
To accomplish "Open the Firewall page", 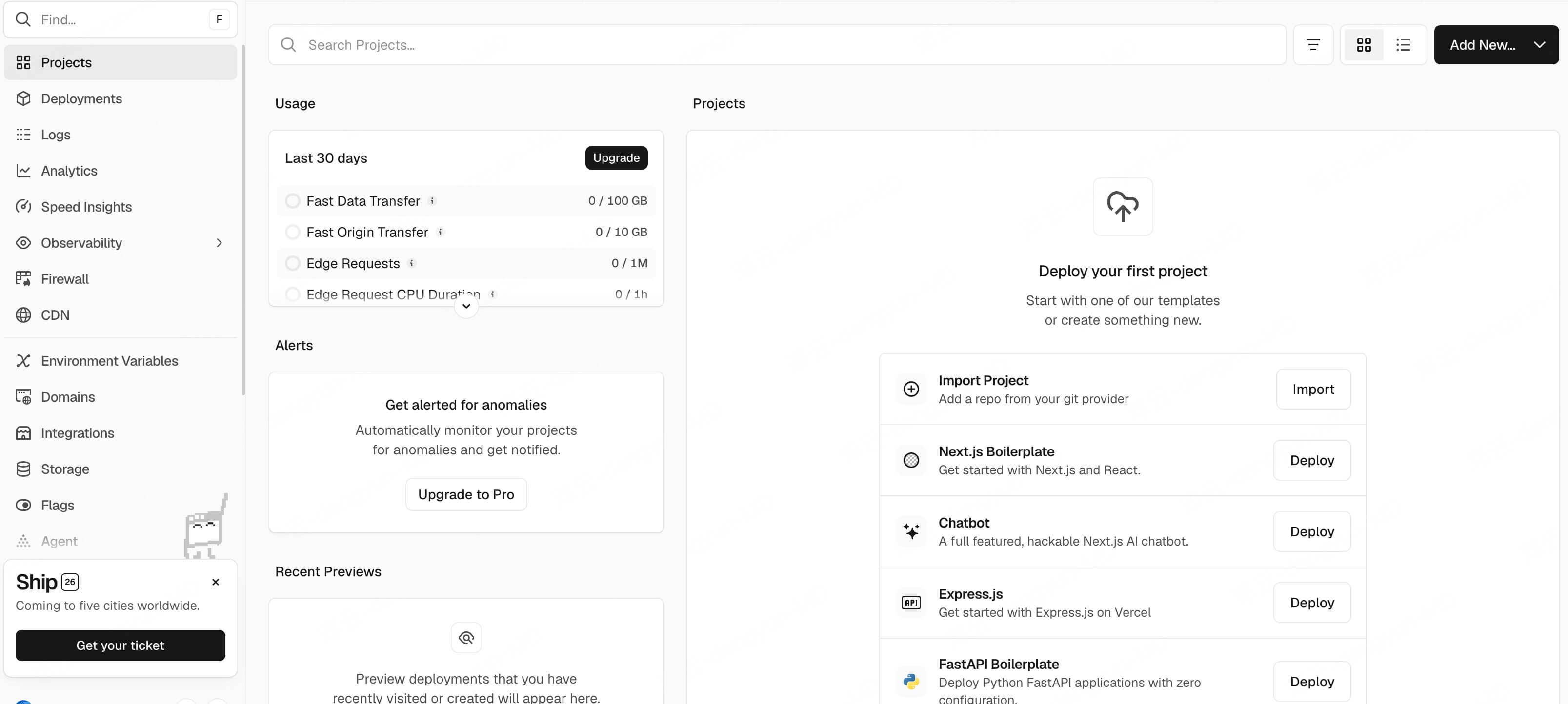I will point(120,279).
